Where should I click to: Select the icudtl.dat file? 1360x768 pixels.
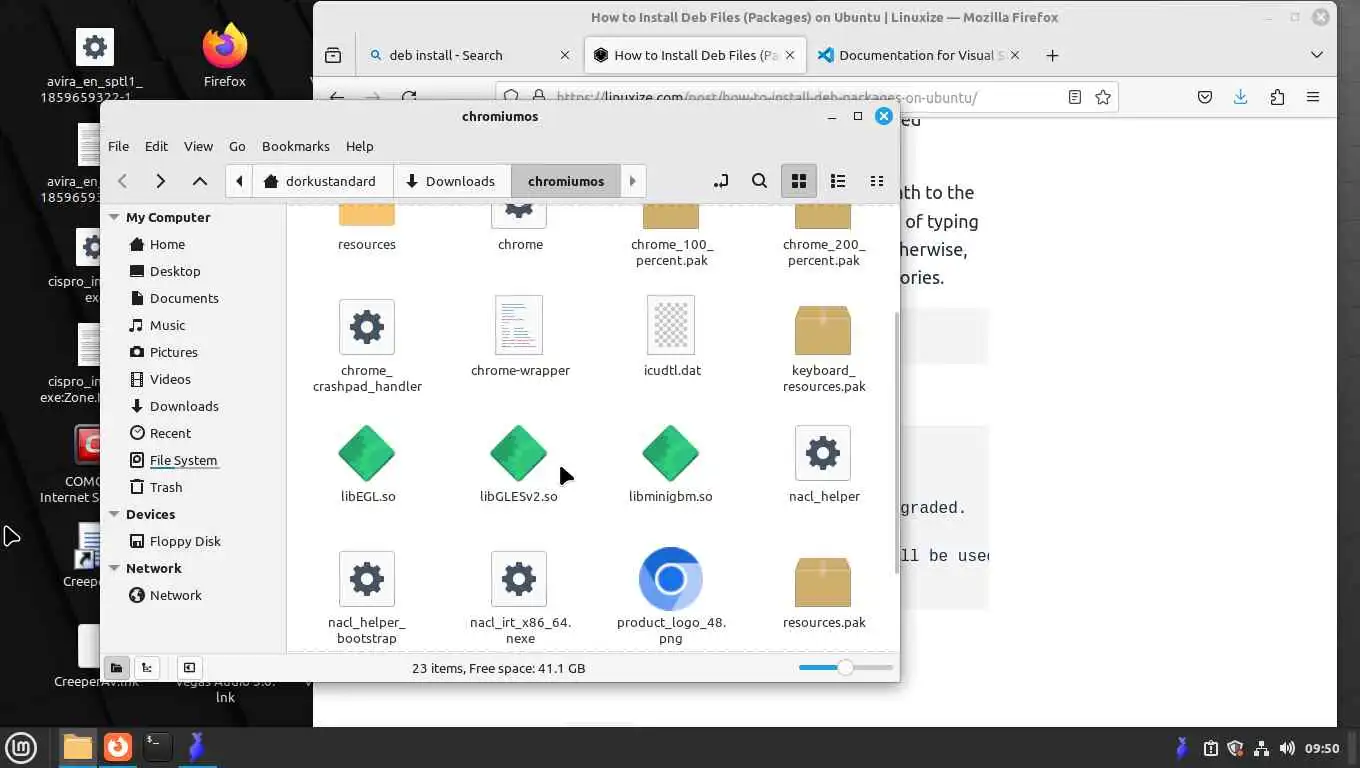[671, 337]
